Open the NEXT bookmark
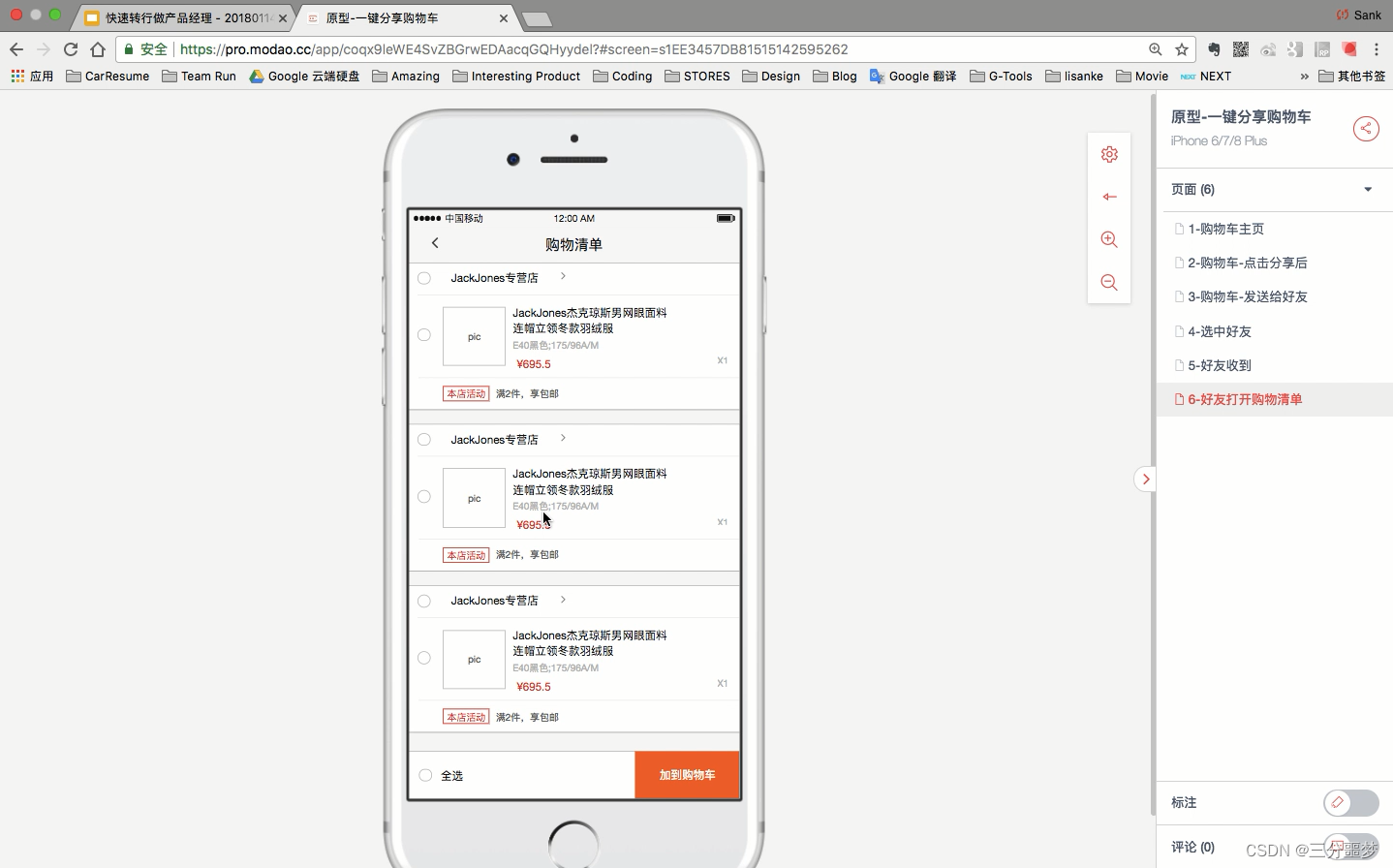 pos(1205,76)
